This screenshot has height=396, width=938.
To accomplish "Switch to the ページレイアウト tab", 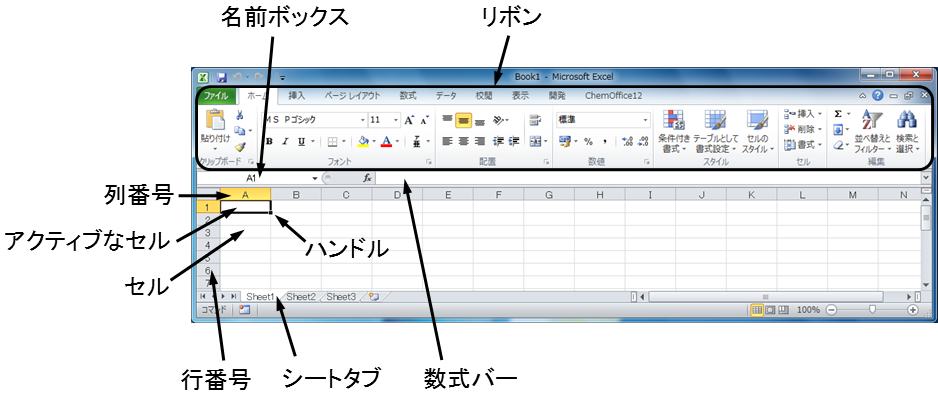I will (x=352, y=95).
